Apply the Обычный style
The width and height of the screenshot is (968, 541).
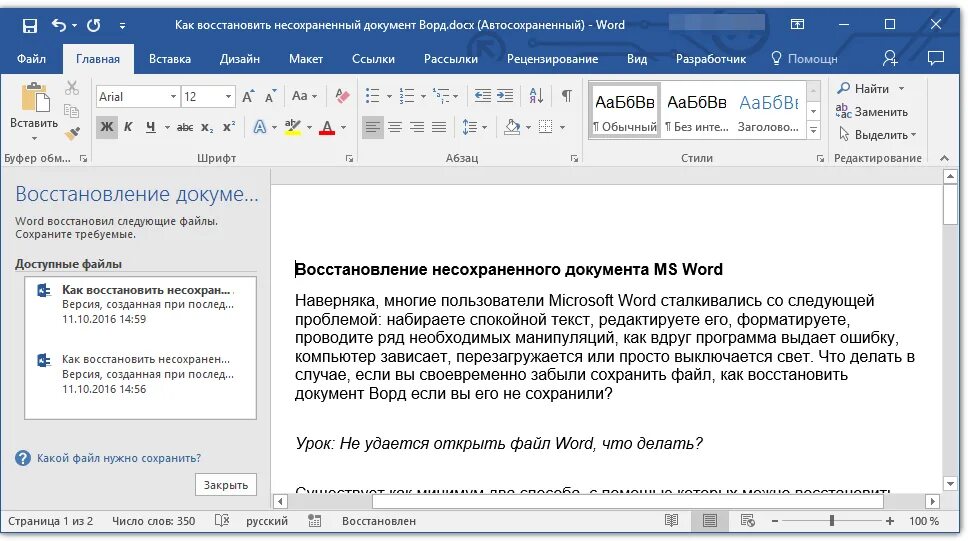coord(625,111)
